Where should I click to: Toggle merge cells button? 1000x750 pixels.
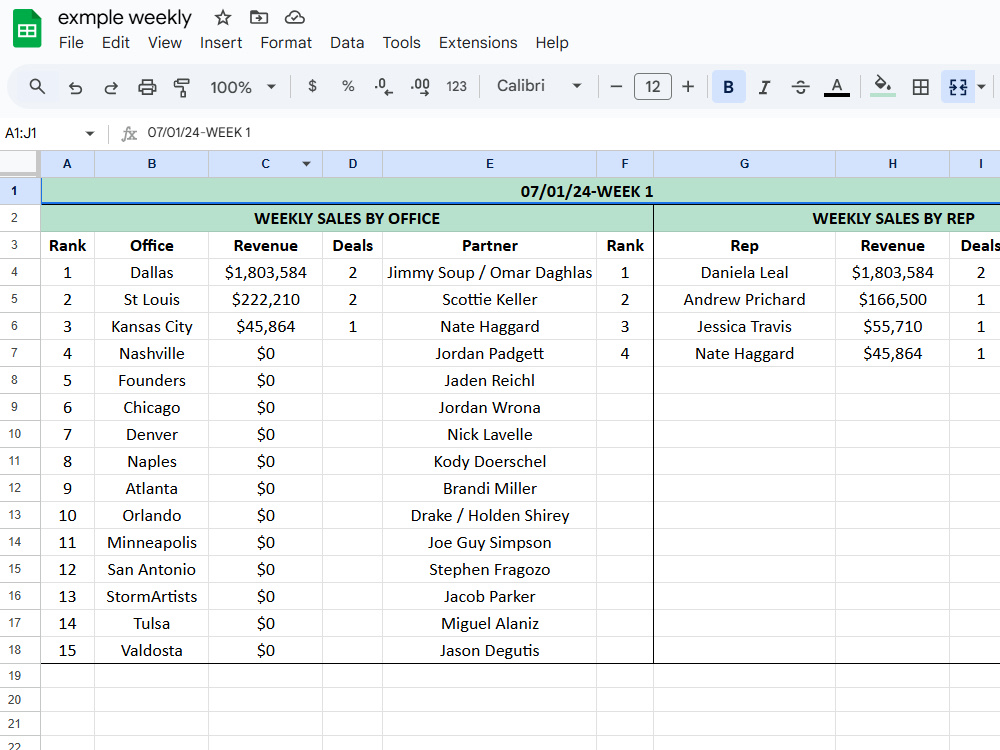958,87
